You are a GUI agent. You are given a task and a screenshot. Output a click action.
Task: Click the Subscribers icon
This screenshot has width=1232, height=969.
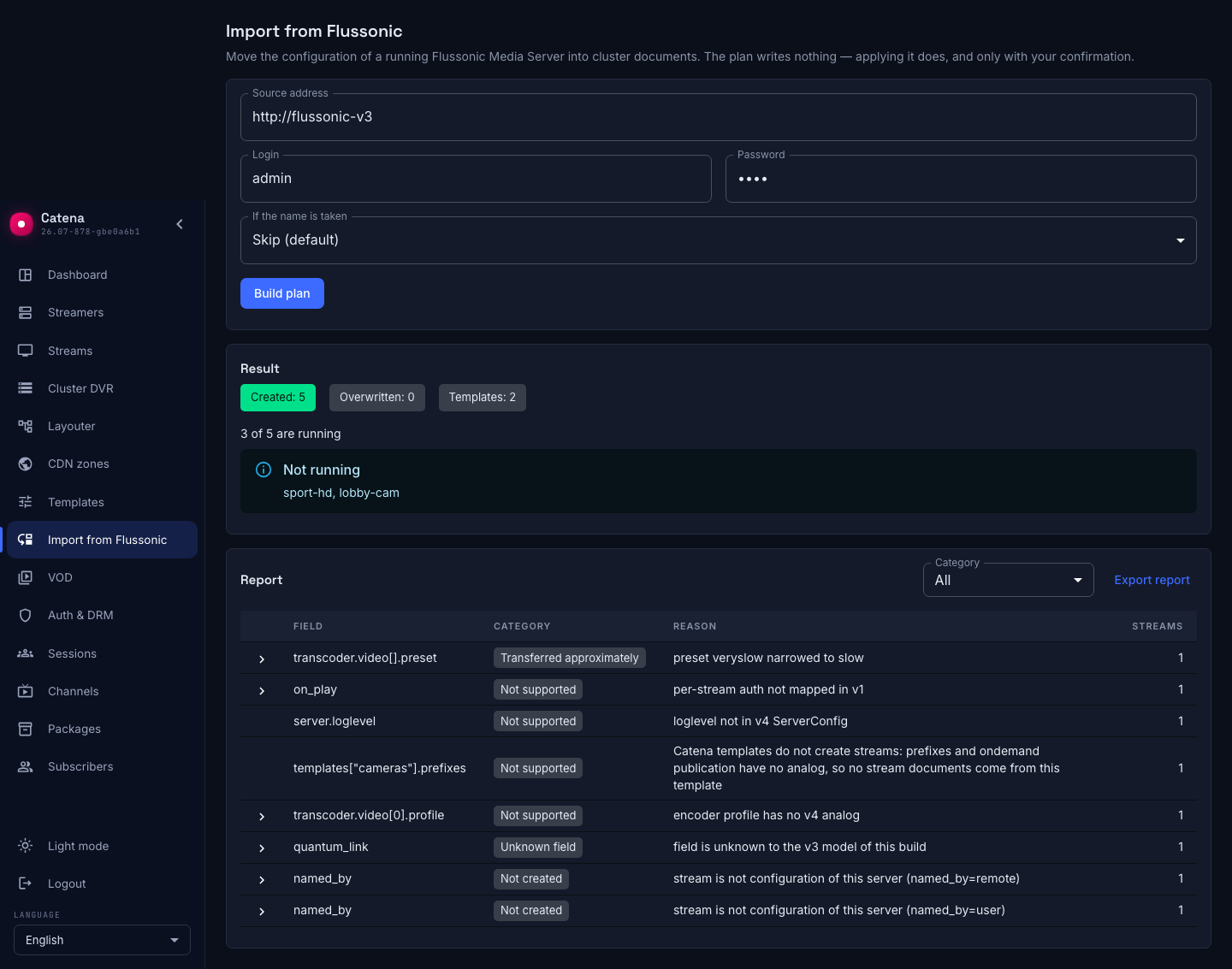coord(26,766)
